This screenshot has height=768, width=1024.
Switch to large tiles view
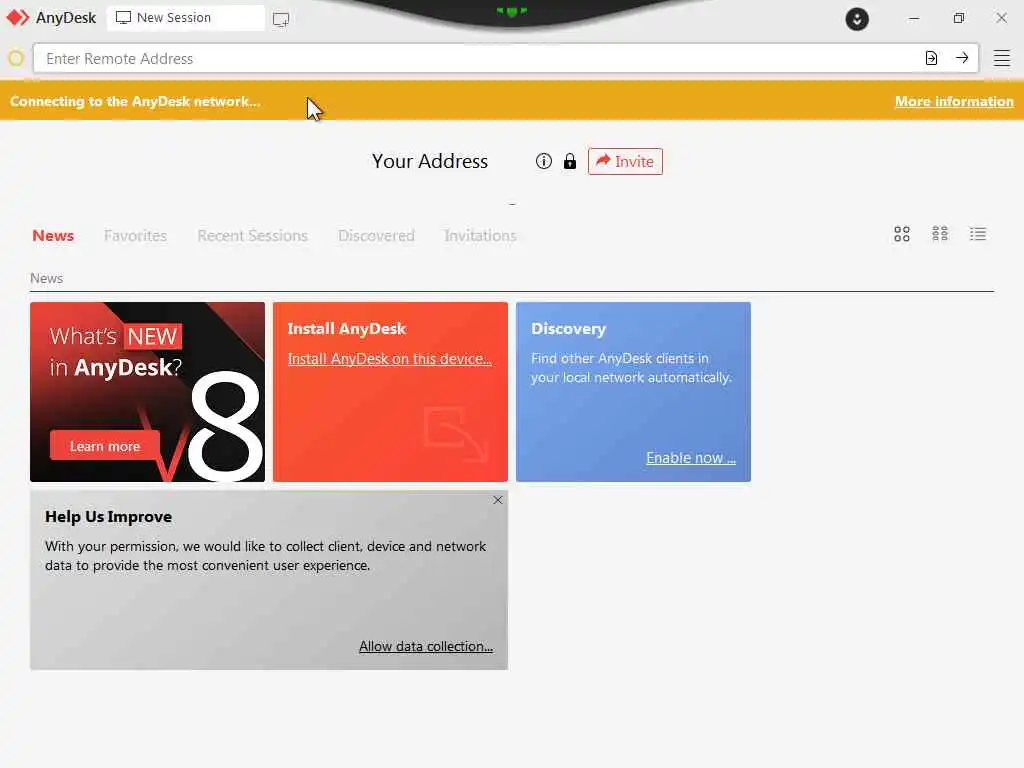pyautogui.click(x=902, y=234)
